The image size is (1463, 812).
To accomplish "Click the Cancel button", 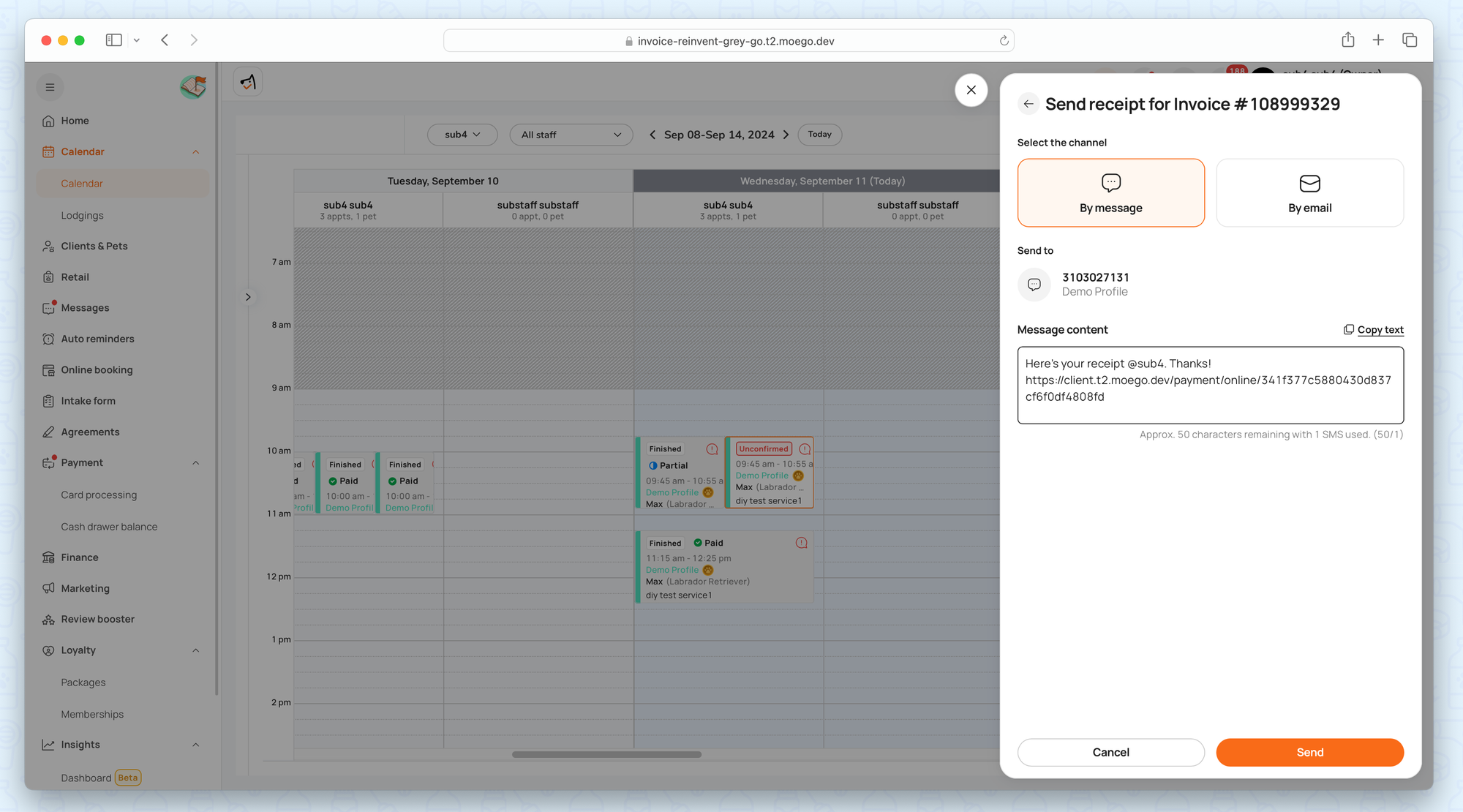I will [1110, 752].
